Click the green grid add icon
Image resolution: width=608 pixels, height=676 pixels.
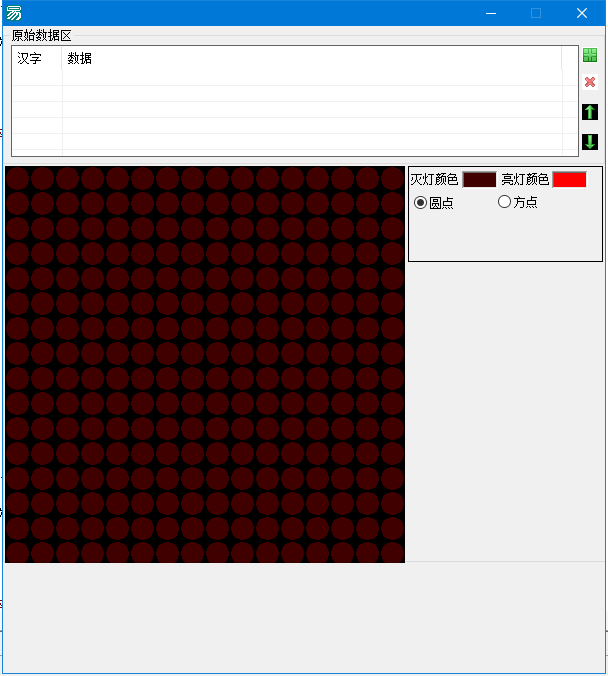(590, 55)
